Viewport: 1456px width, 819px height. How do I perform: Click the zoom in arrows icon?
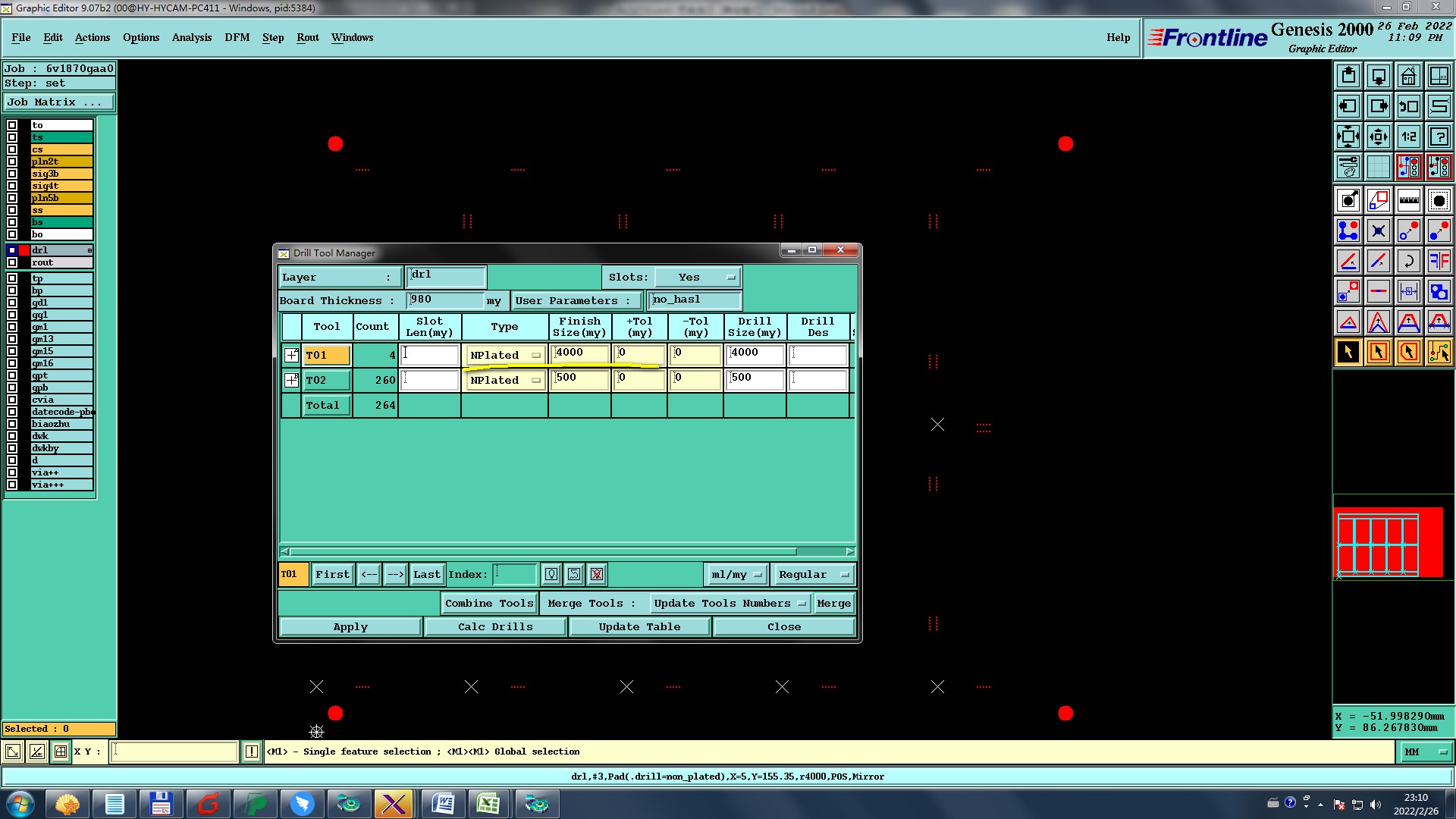(1348, 136)
